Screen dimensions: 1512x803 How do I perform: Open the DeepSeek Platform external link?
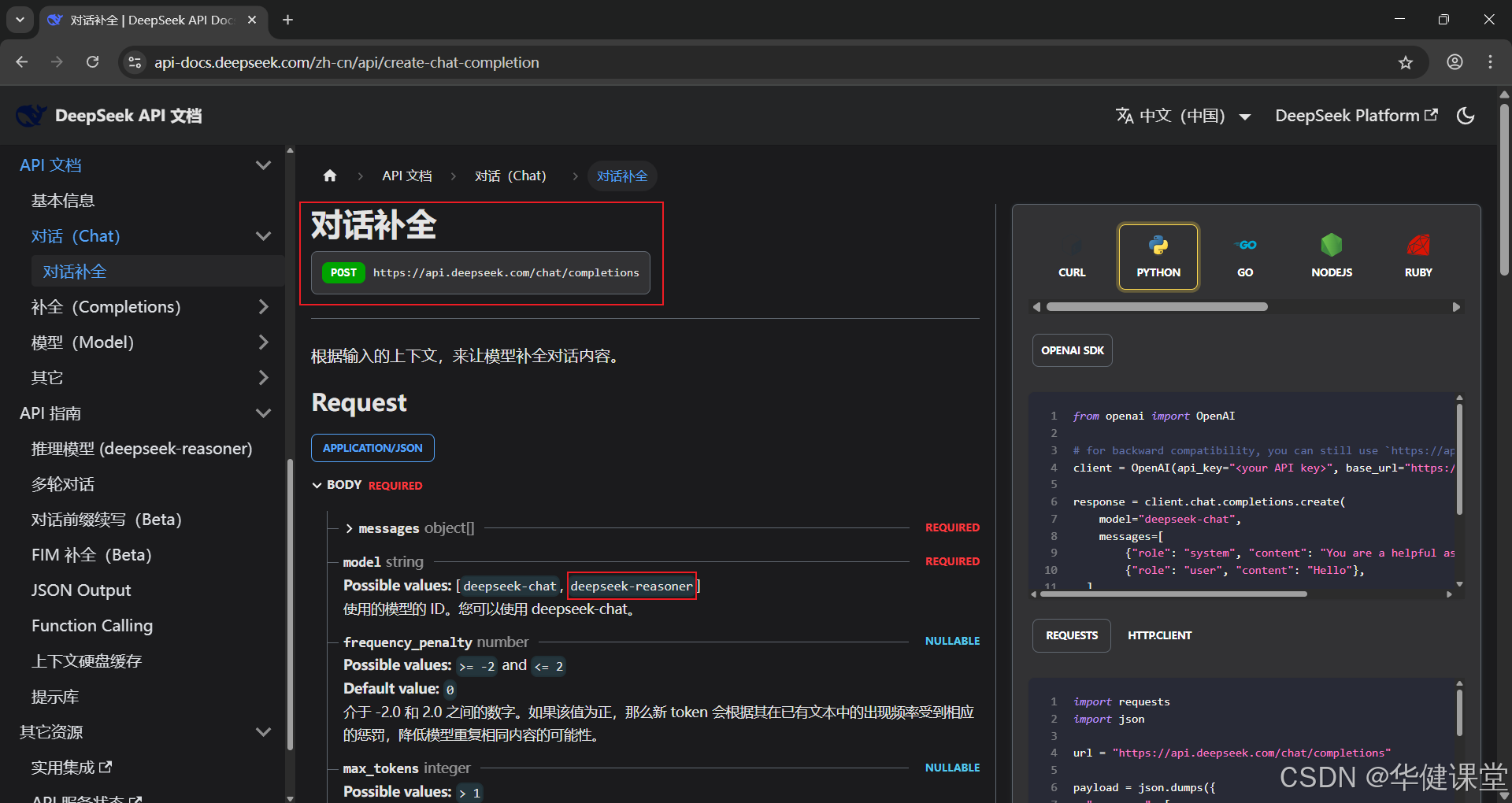(1356, 116)
